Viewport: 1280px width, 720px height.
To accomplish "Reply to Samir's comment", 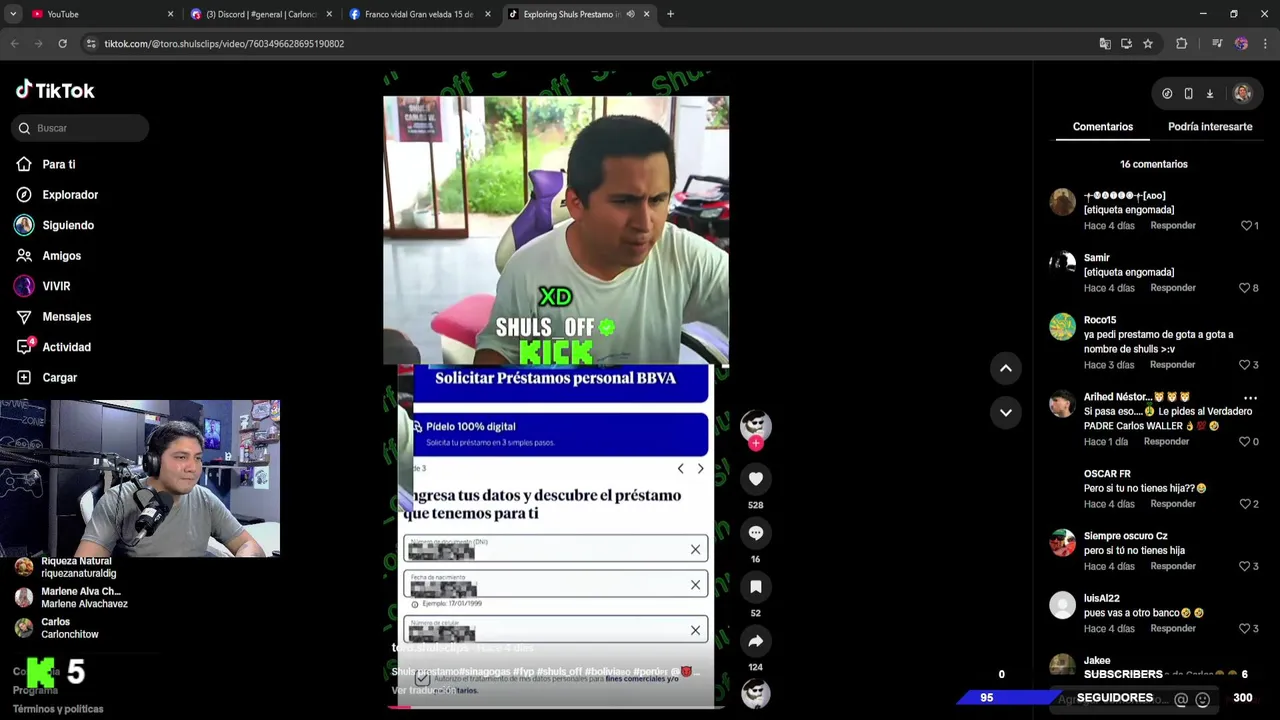I will (1173, 288).
